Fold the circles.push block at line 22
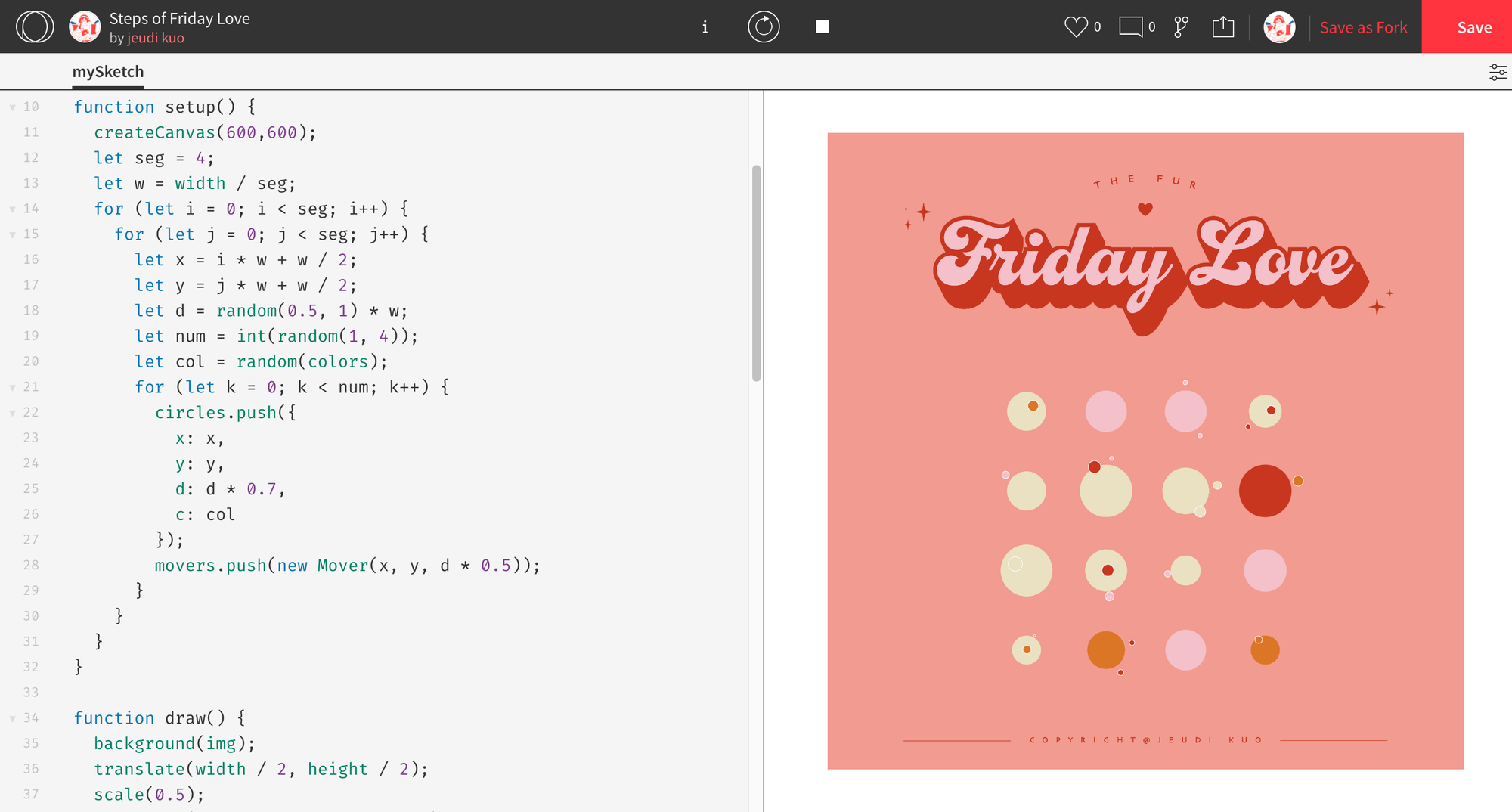The image size is (1512, 812). click(13, 413)
